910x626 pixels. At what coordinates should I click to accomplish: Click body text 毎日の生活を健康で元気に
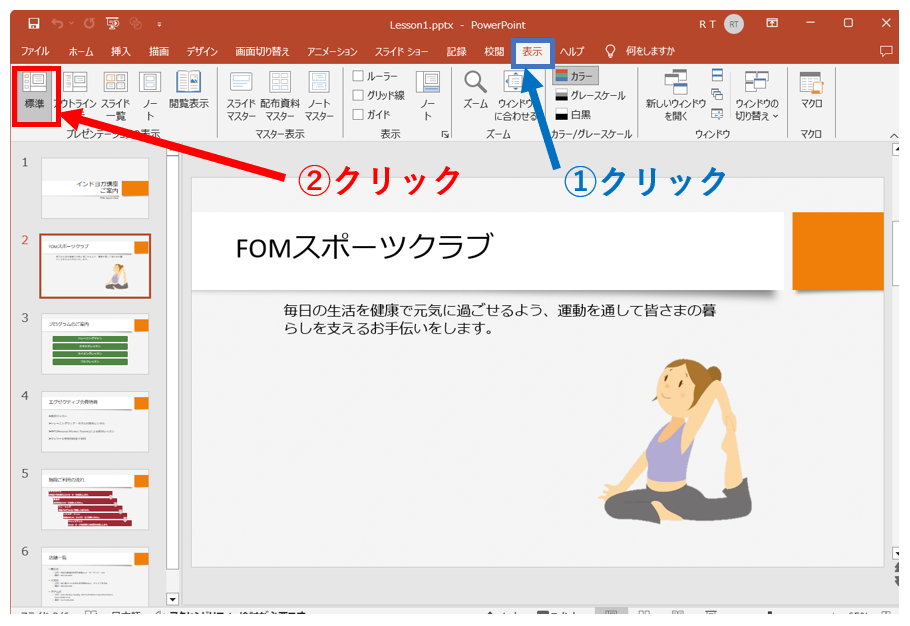(x=499, y=319)
